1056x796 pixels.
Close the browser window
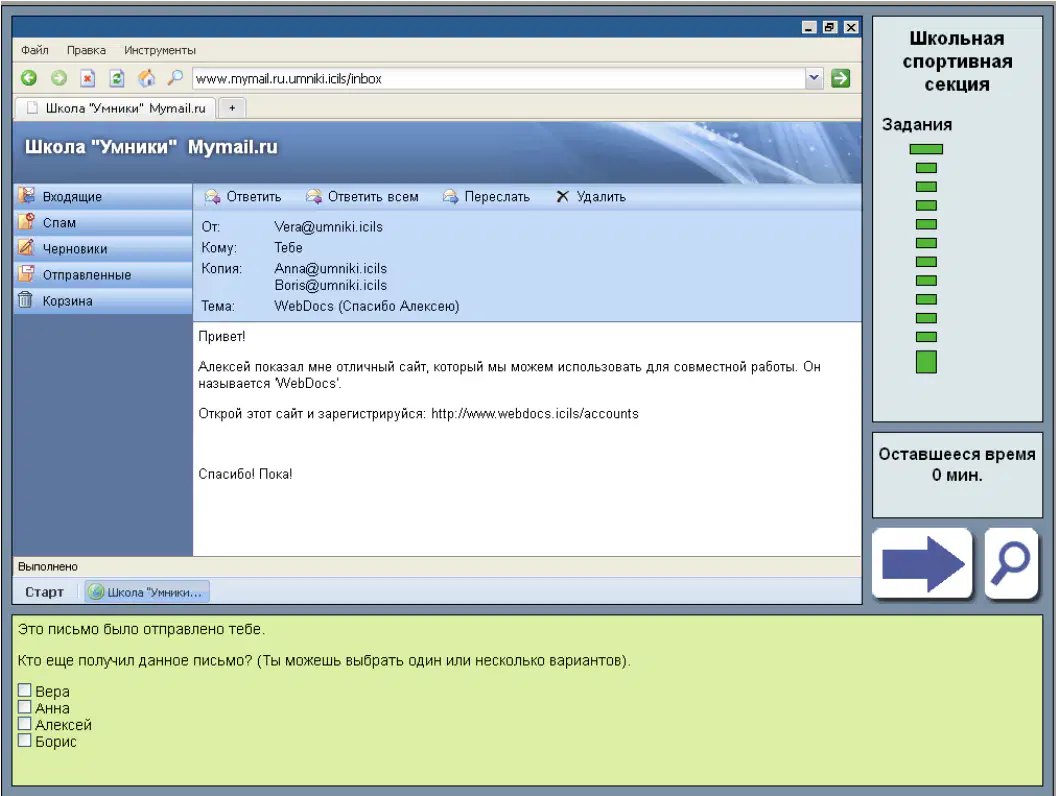pyautogui.click(x=851, y=27)
